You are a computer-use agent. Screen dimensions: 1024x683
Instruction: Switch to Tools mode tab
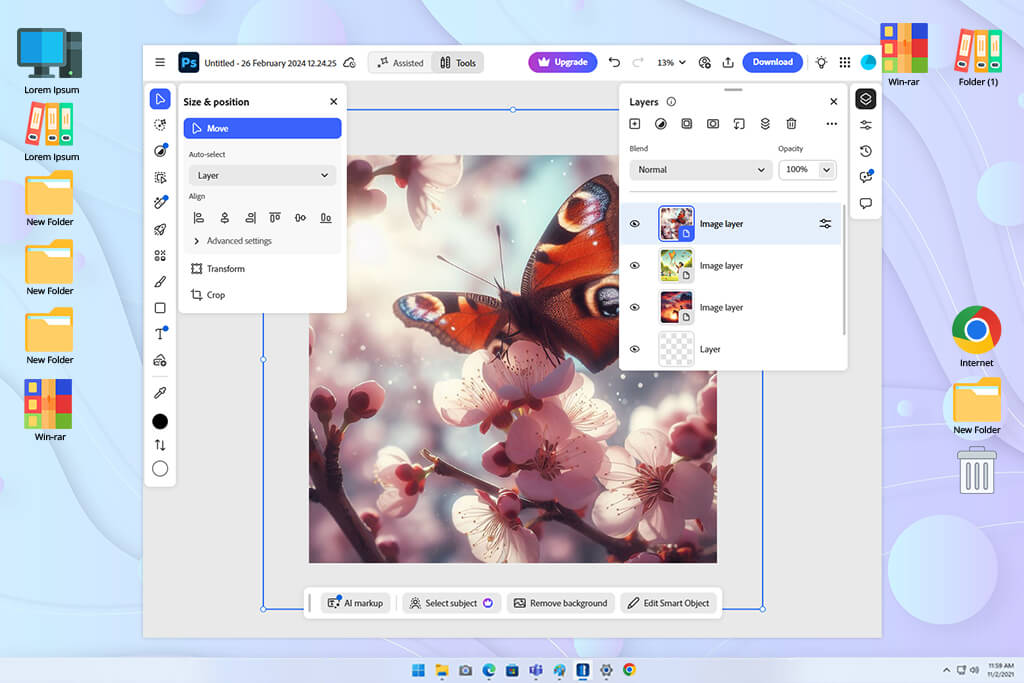tap(458, 63)
